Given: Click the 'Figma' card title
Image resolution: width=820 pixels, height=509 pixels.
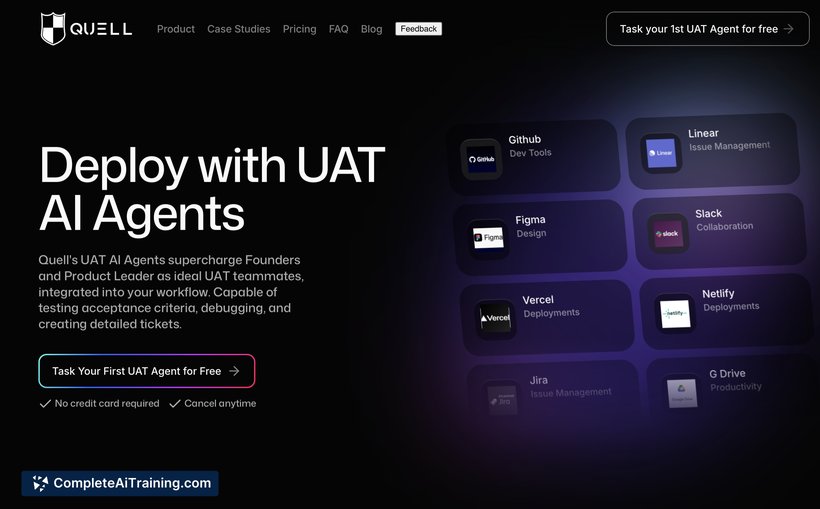Looking at the screenshot, I should coord(530,220).
